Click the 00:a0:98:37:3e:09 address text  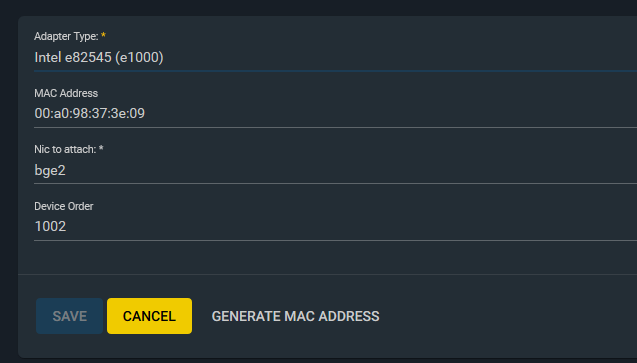pos(89,113)
